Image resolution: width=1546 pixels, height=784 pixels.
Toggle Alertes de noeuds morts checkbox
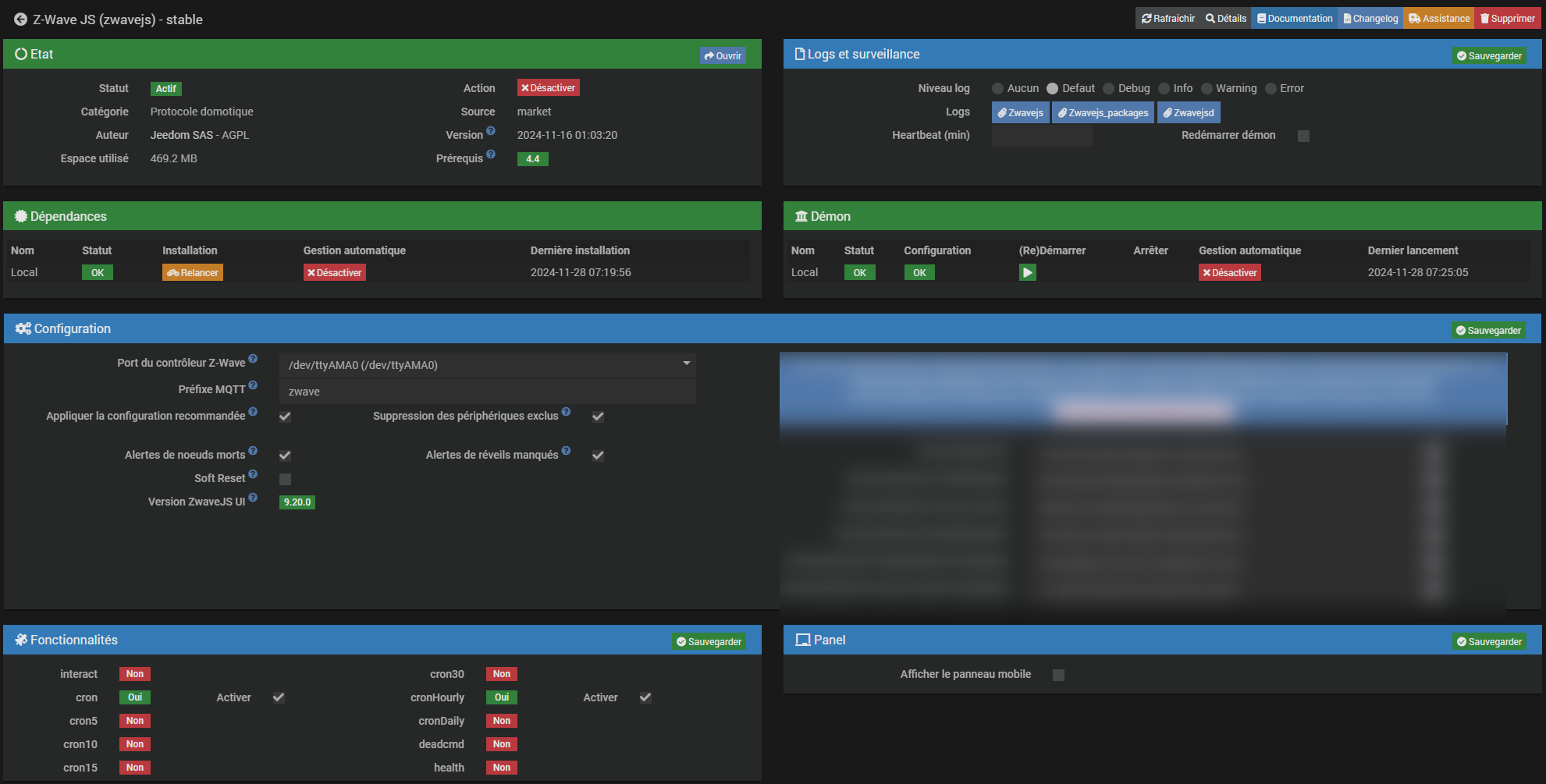285,456
